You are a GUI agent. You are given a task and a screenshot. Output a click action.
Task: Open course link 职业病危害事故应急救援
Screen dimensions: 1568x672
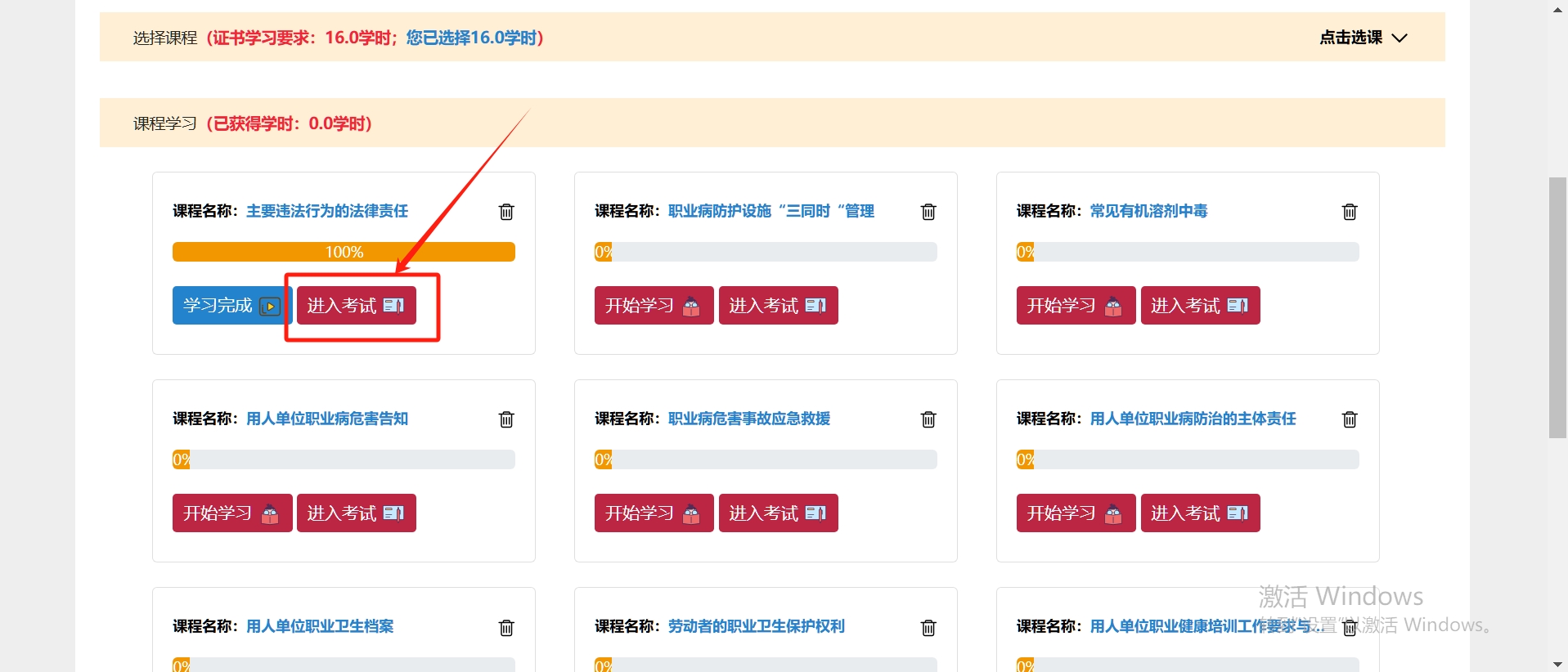pyautogui.click(x=749, y=419)
